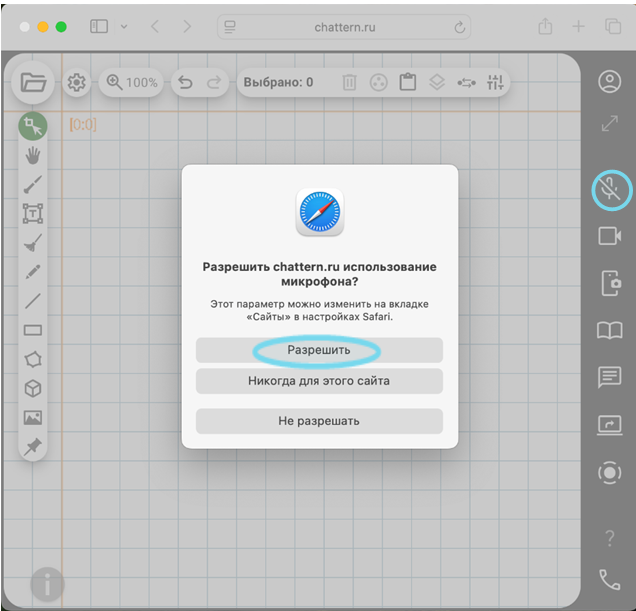Image resolution: width=636 pixels, height=611 pixels.
Task: Click the Разрешить button to allow microphone
Action: (318, 350)
